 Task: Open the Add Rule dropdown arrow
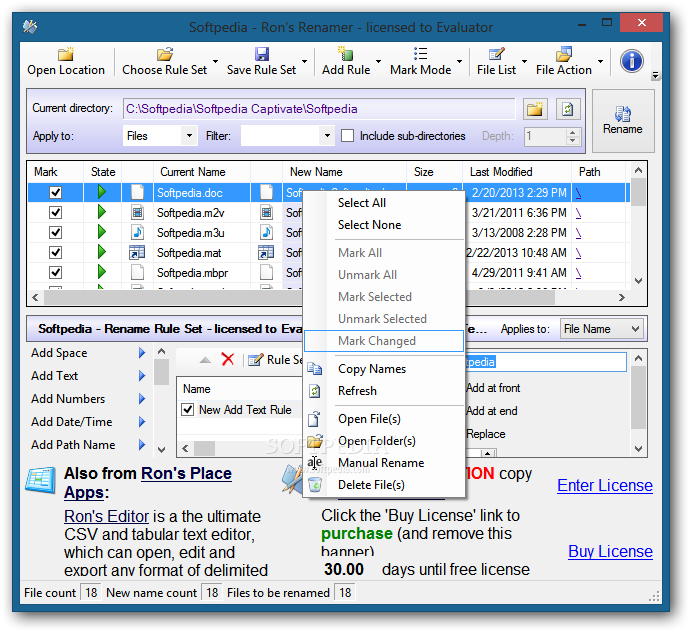(x=378, y=61)
